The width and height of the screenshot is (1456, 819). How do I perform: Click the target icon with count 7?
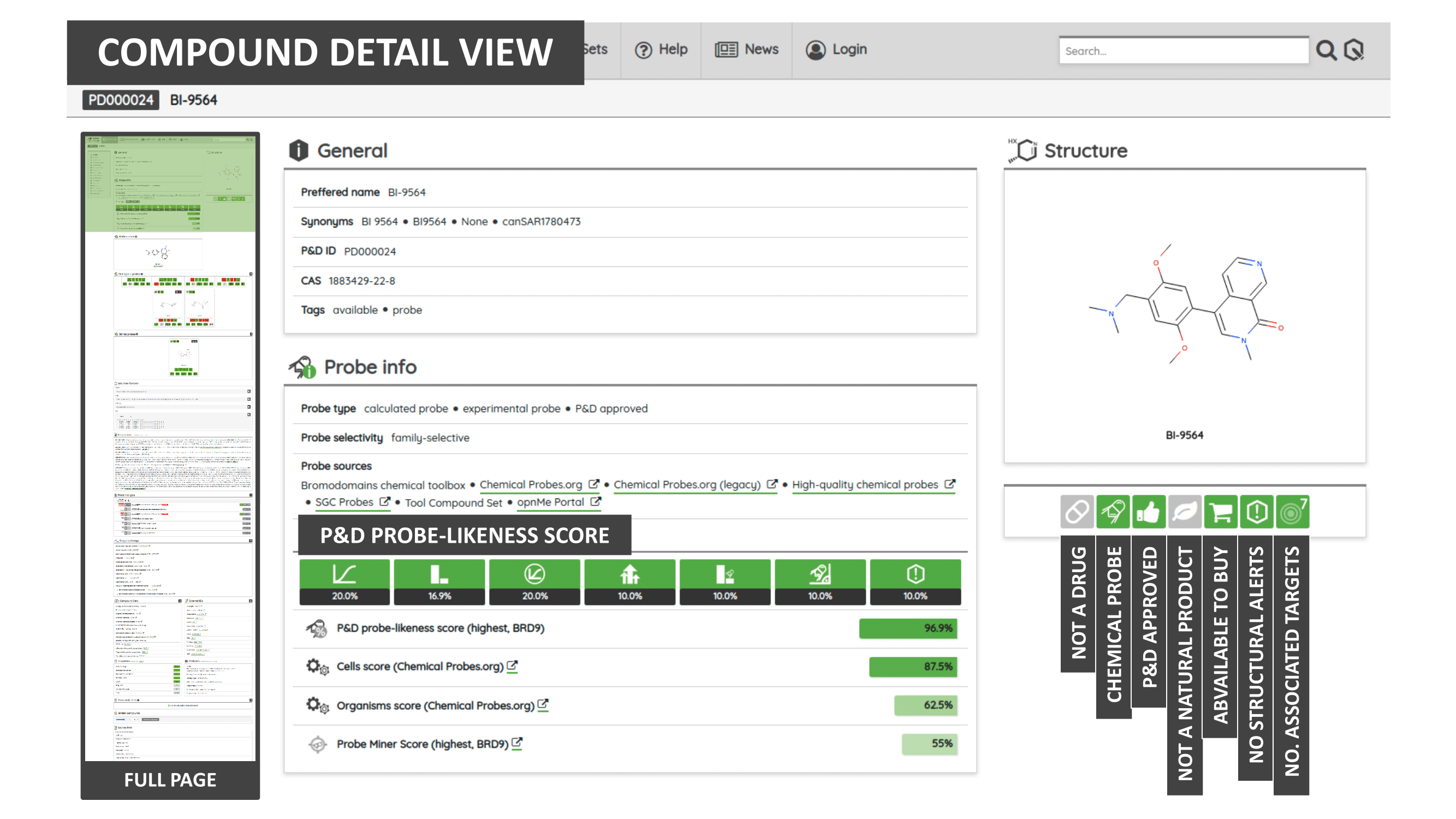click(x=1292, y=512)
